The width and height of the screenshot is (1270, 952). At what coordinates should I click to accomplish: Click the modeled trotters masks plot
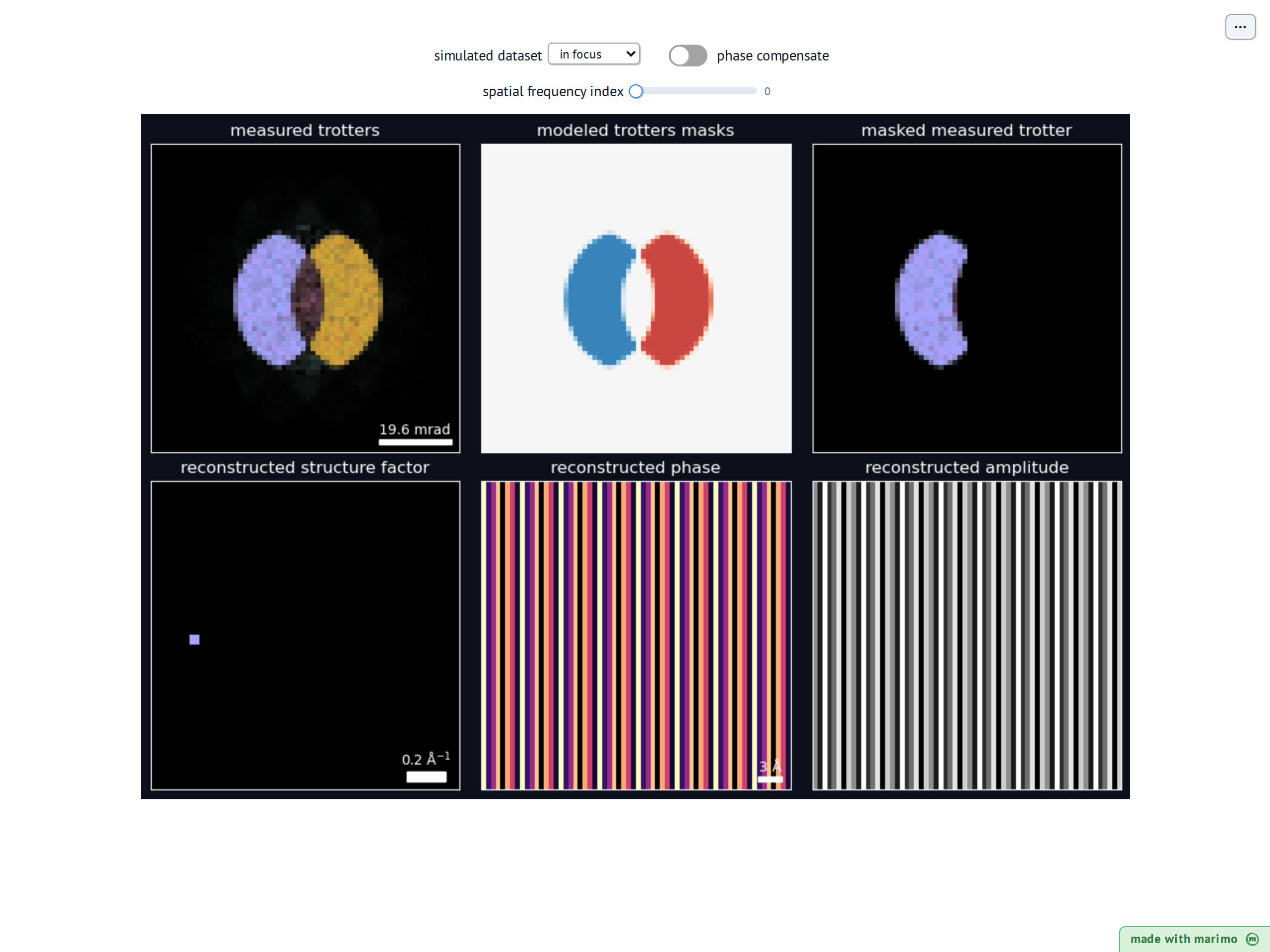[x=636, y=298]
